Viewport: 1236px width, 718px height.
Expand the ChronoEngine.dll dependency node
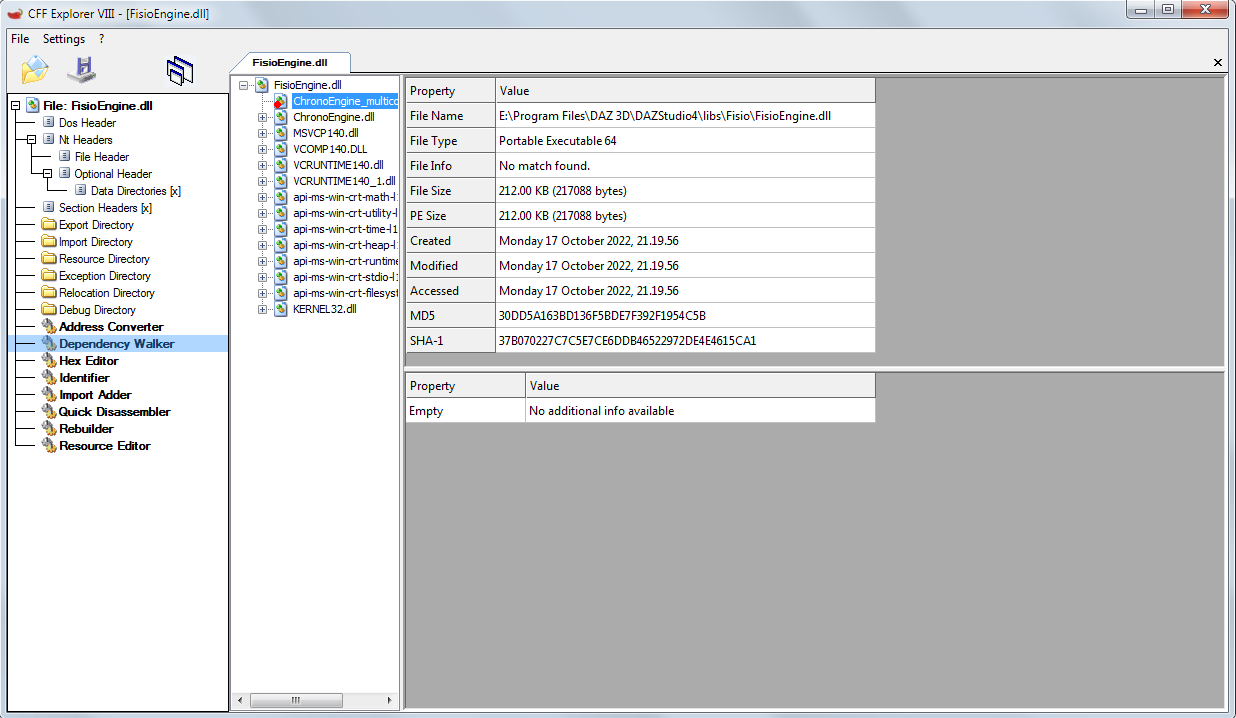click(x=263, y=117)
